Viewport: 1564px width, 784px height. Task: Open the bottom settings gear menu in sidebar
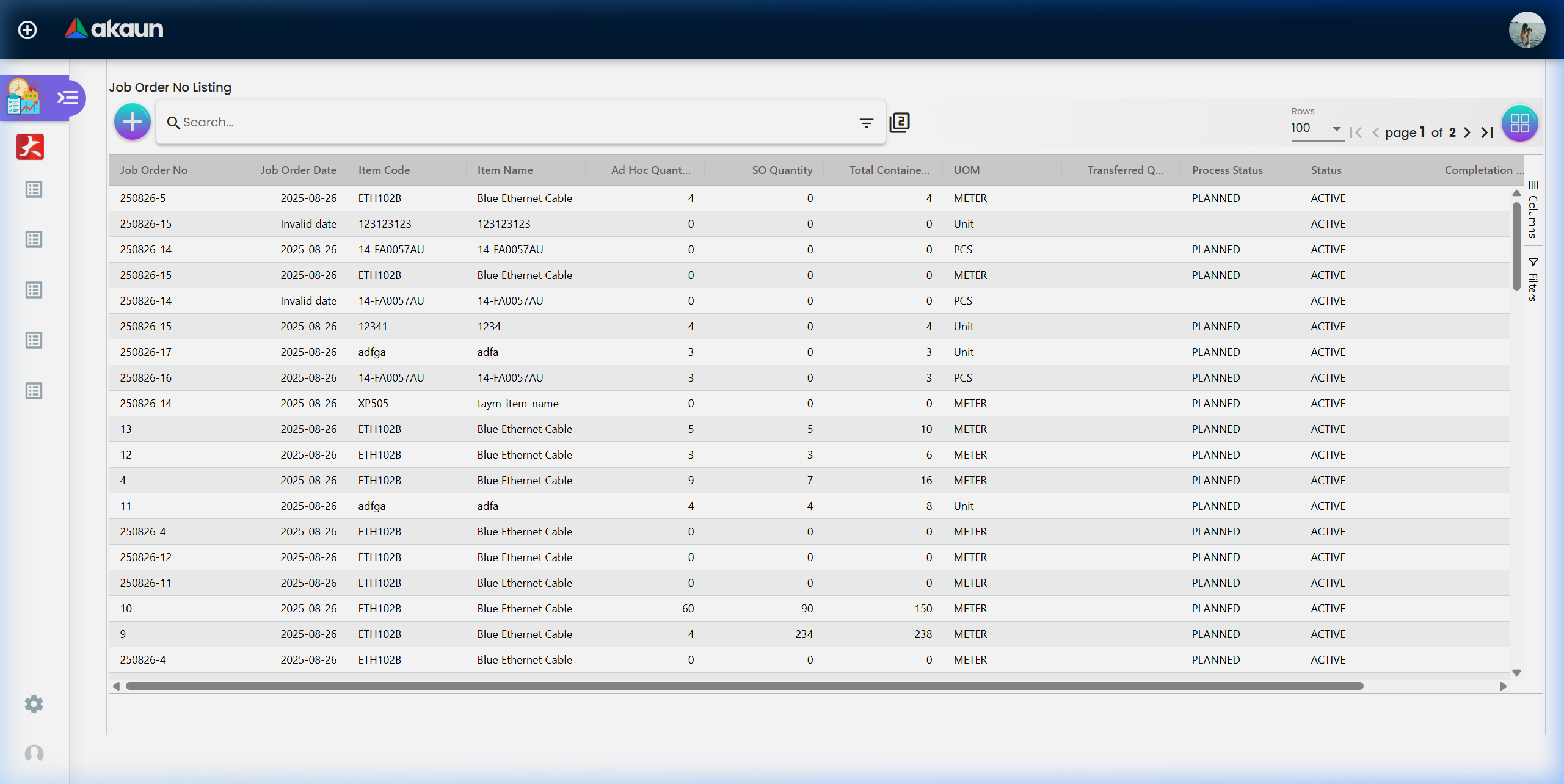34,704
